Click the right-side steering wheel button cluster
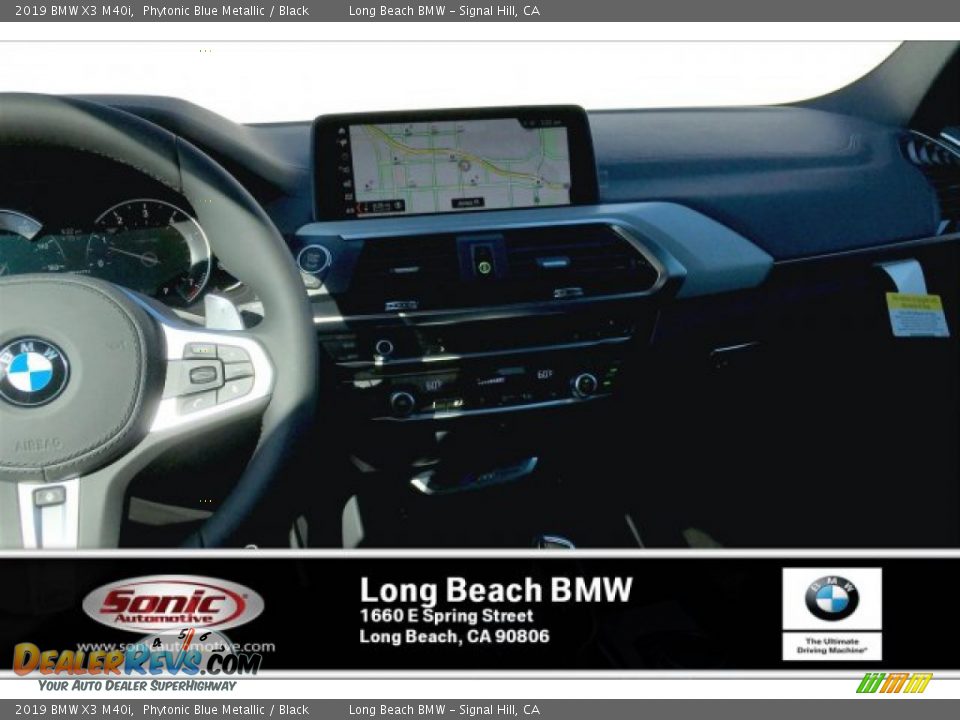This screenshot has height=720, width=960. point(213,375)
